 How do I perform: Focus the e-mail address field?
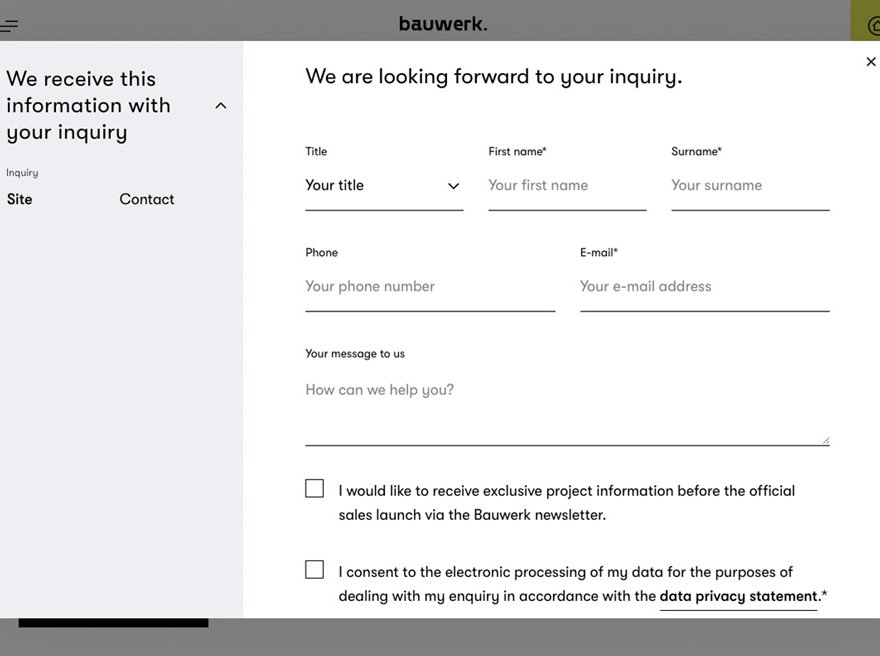point(703,286)
